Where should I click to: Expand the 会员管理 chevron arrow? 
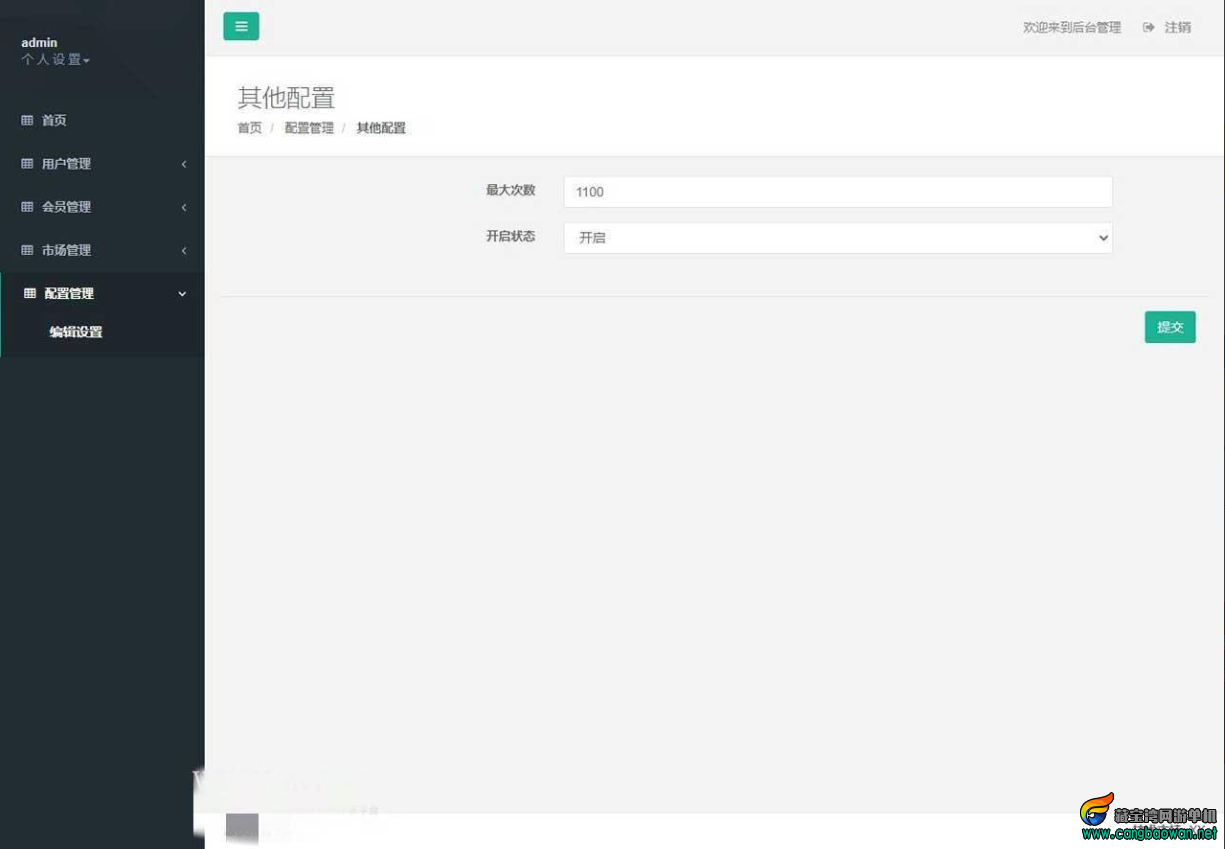point(184,207)
